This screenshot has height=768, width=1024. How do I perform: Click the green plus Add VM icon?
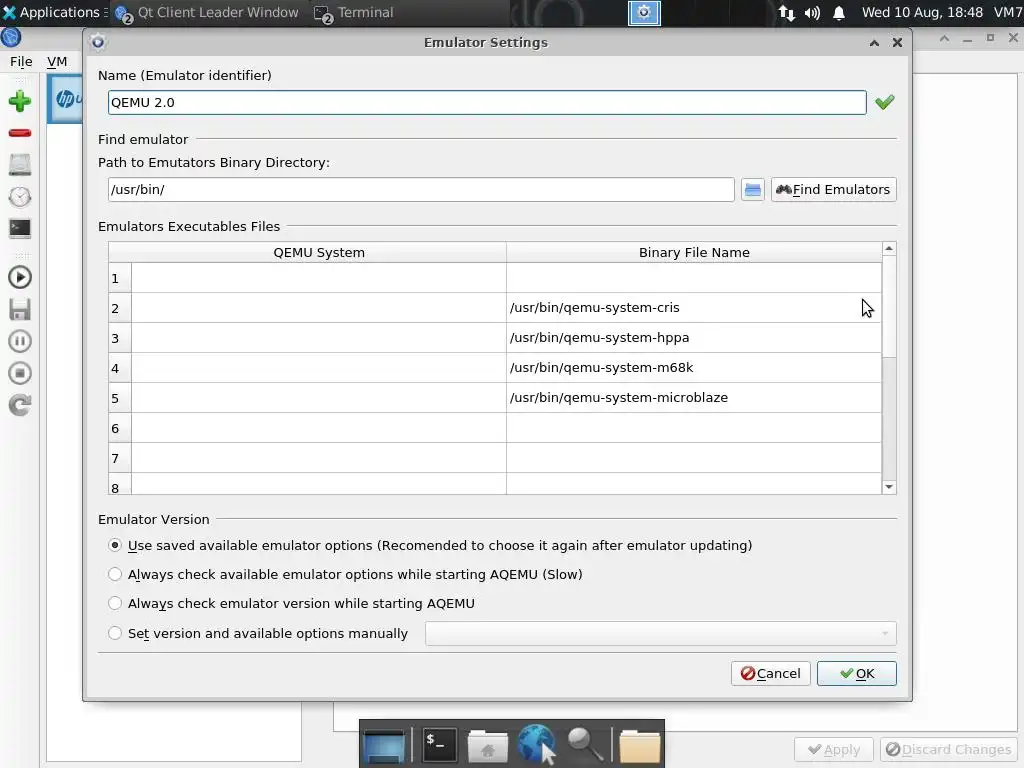(20, 101)
